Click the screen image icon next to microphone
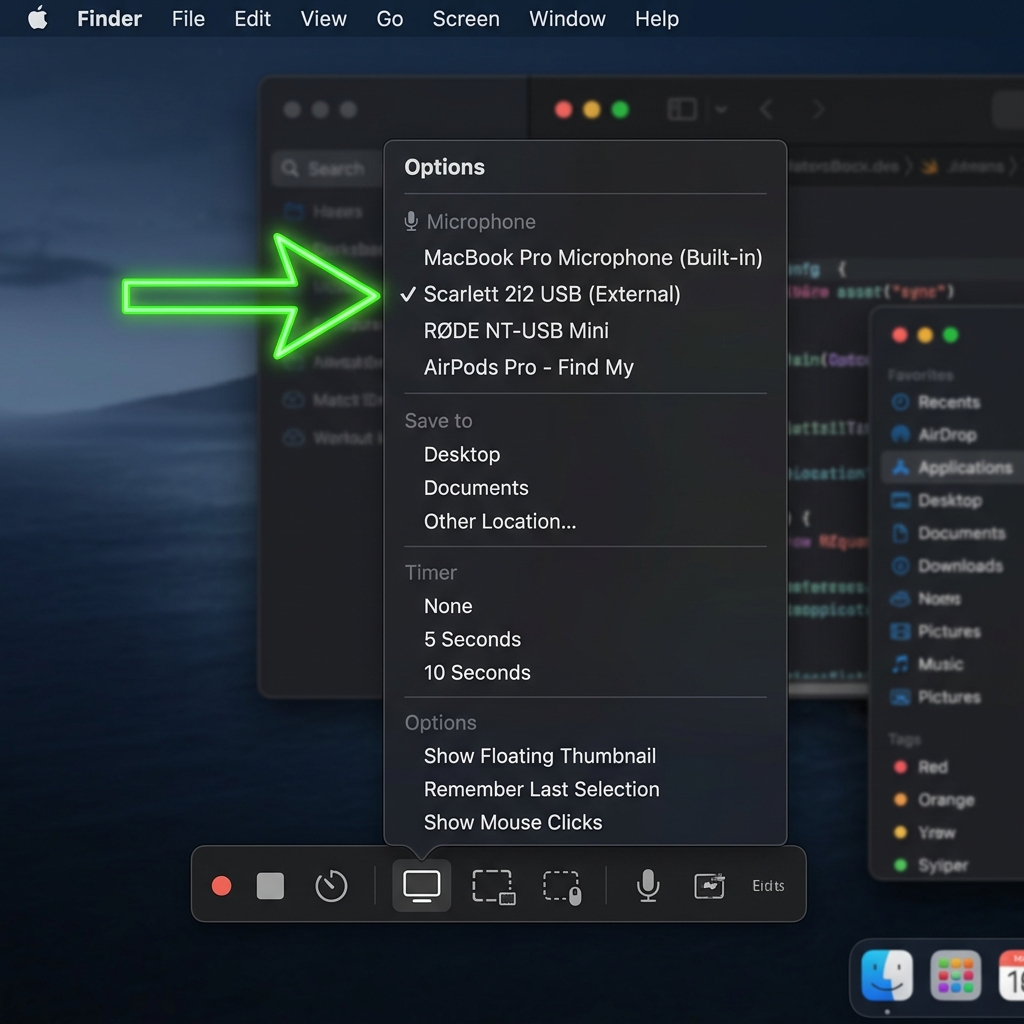1024x1024 pixels. tap(709, 886)
